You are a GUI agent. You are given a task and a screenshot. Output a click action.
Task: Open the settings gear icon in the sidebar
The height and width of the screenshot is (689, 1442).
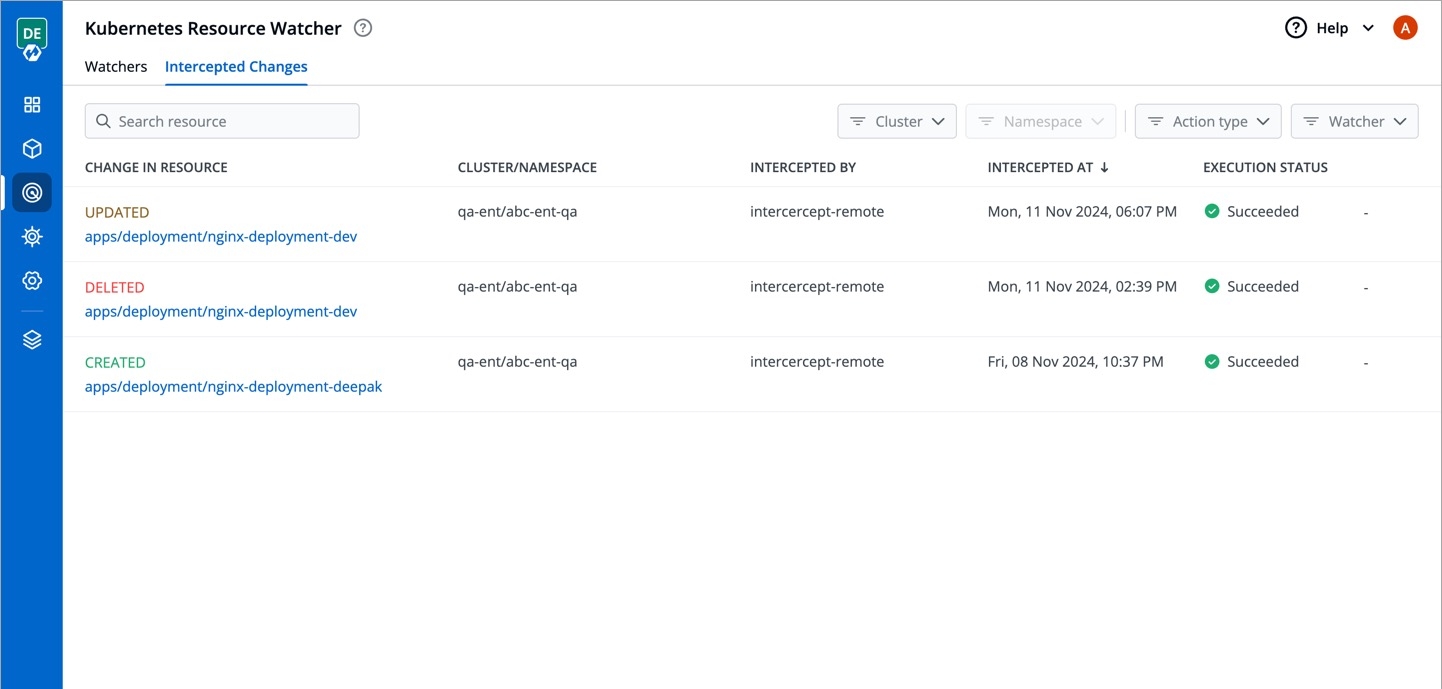(32, 281)
